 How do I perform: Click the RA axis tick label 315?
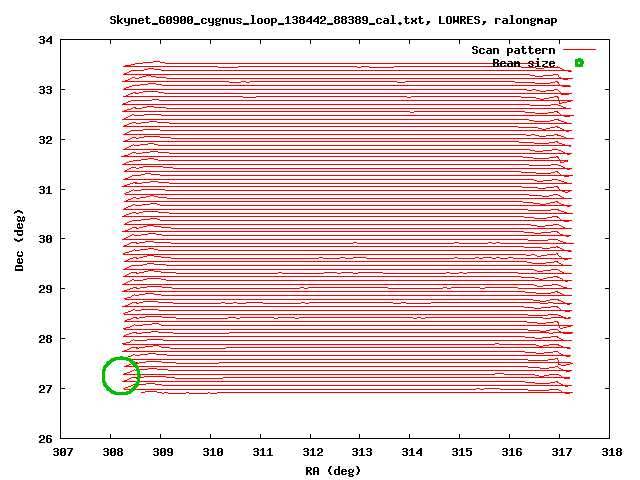click(462, 452)
